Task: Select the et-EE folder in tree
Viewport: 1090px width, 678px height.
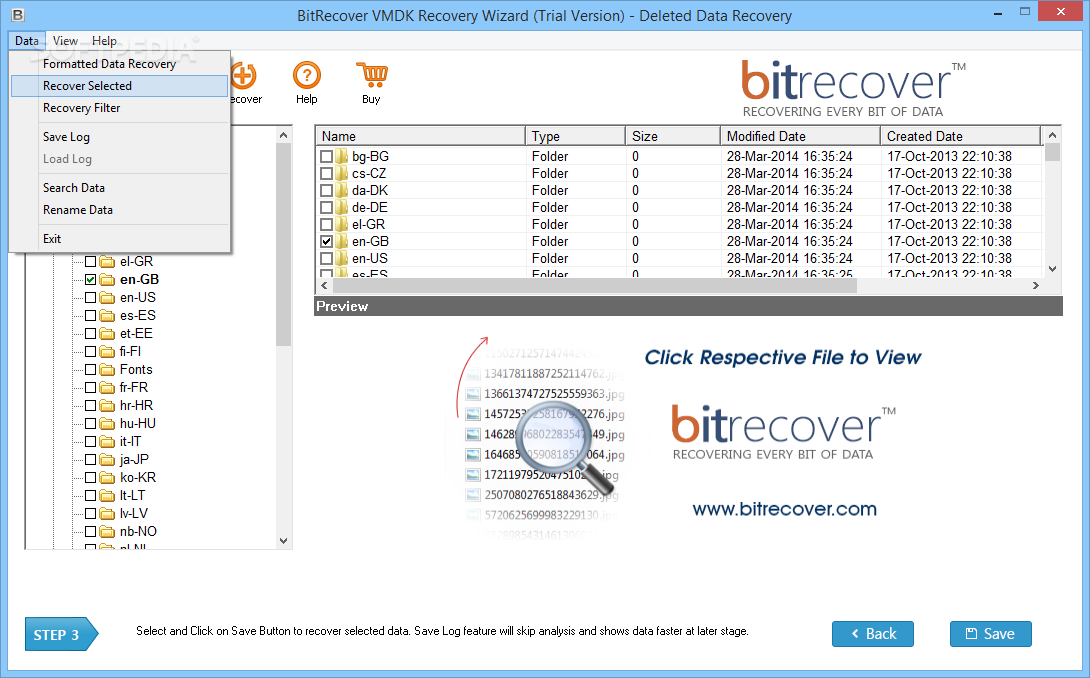Action: coord(136,334)
